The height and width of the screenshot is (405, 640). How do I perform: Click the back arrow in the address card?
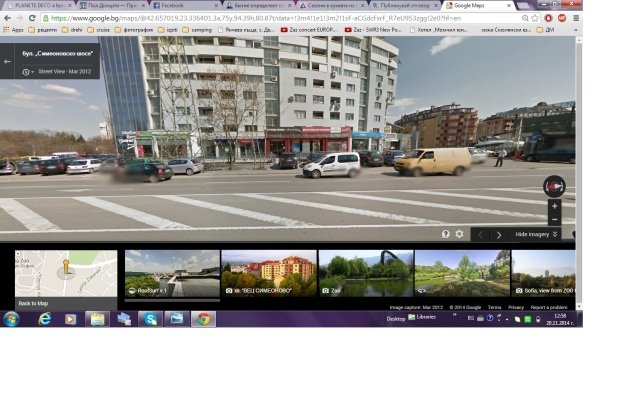[7, 61]
